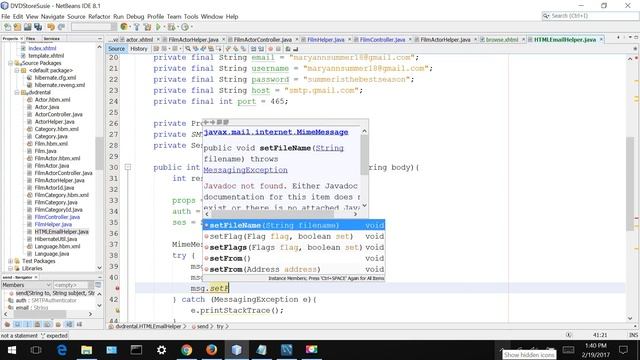
Task: Toggle Show Inherited Members in Navigator
Action: point(7,324)
